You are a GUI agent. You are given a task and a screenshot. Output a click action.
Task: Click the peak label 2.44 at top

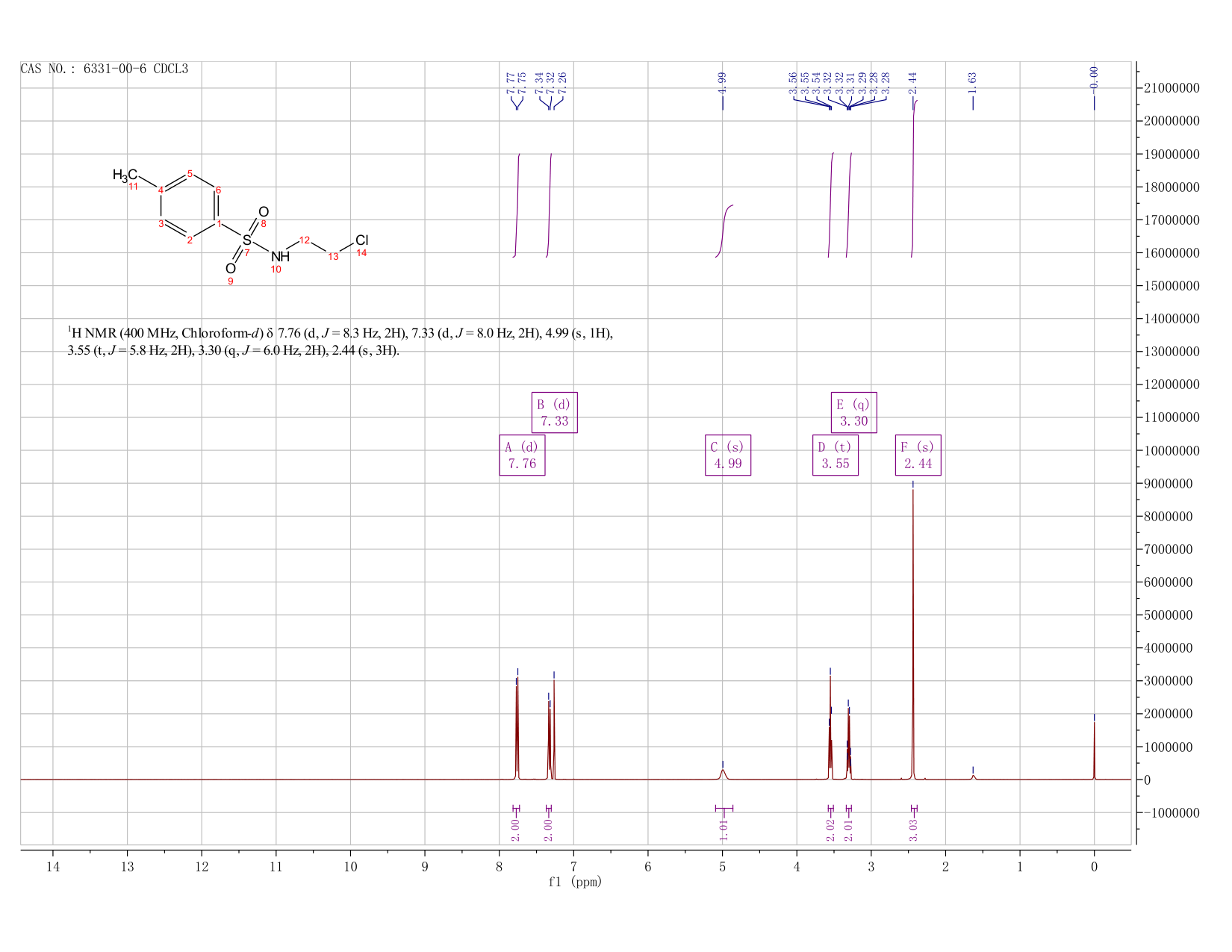pos(912,82)
